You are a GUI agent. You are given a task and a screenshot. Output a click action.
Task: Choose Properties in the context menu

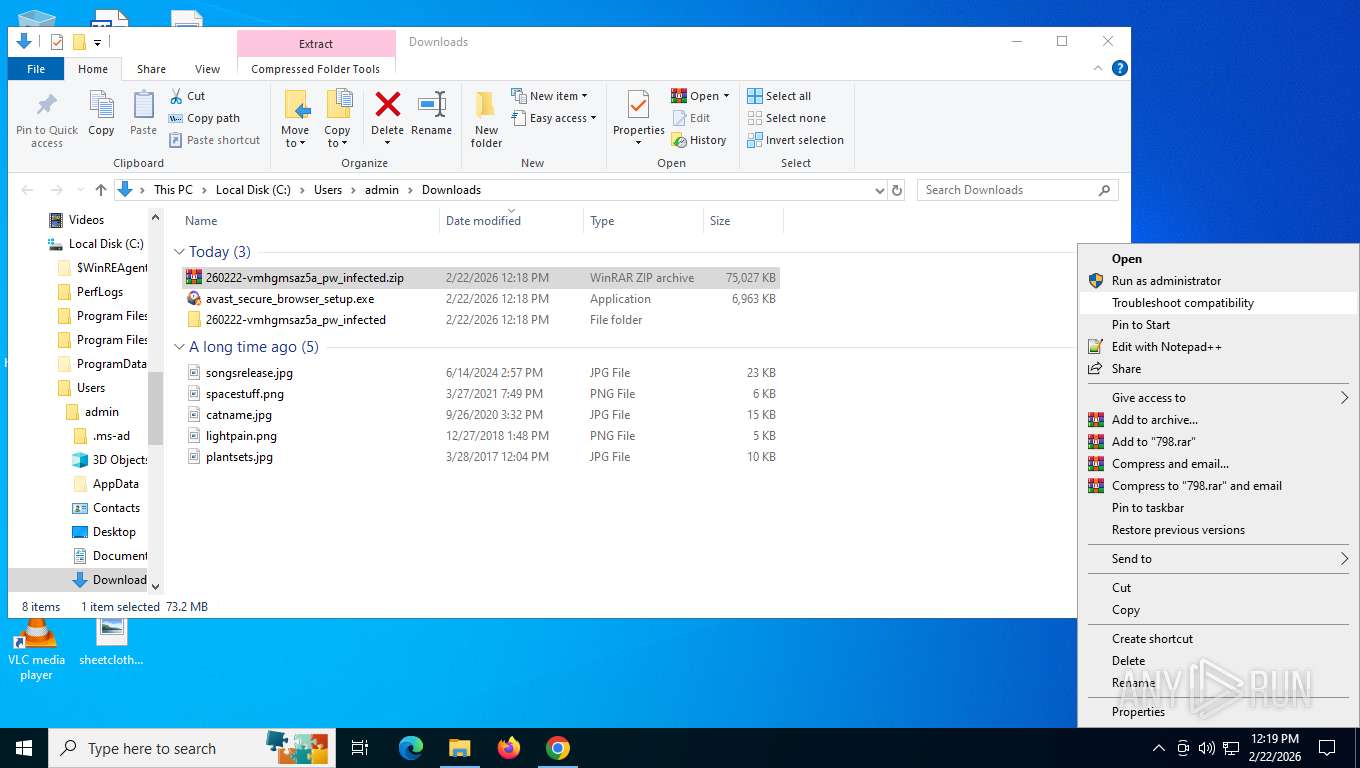(x=1218, y=712)
